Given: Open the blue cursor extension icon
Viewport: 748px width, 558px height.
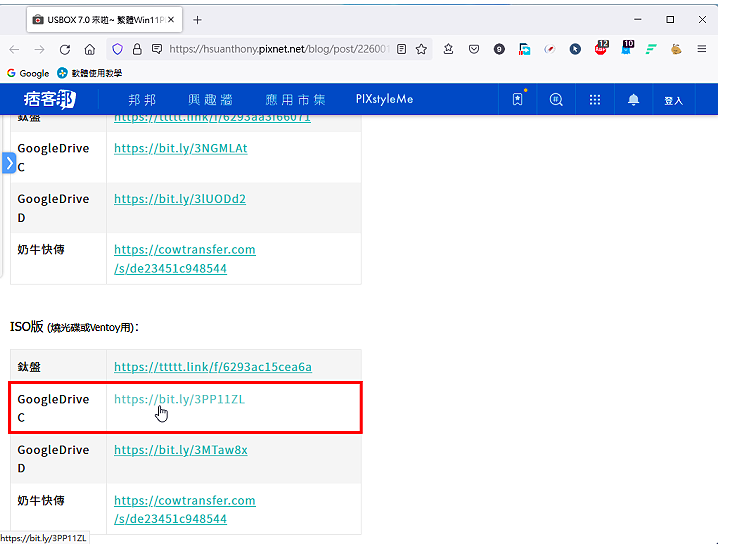Looking at the screenshot, I should point(575,49).
